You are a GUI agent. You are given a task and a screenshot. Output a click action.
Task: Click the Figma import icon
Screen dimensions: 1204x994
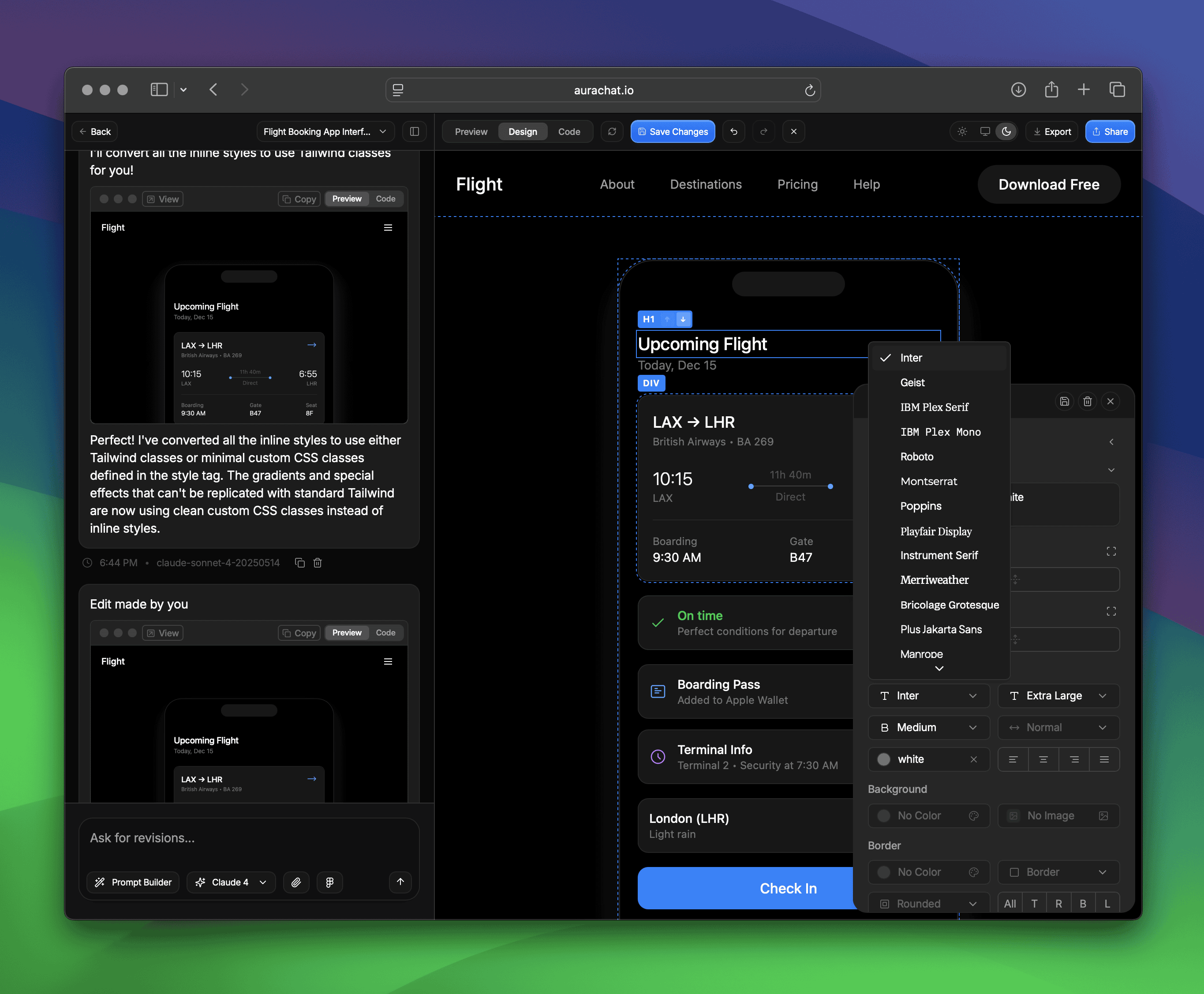pos(330,882)
